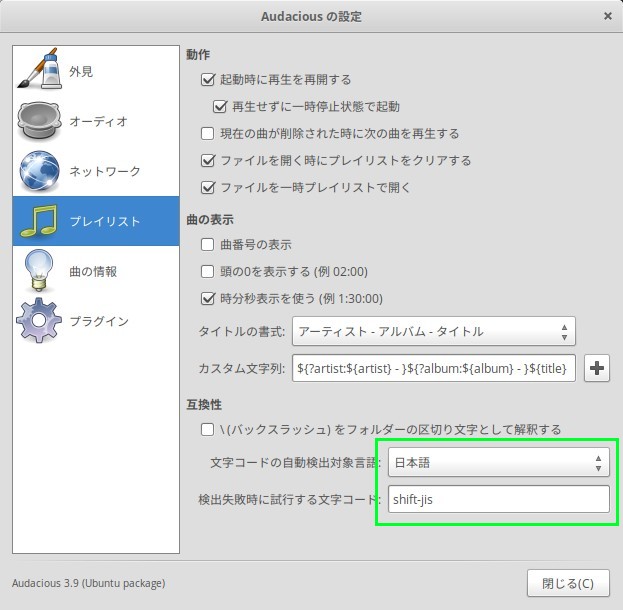Open the 外見 settings category
This screenshot has width=623, height=610.
point(96,71)
